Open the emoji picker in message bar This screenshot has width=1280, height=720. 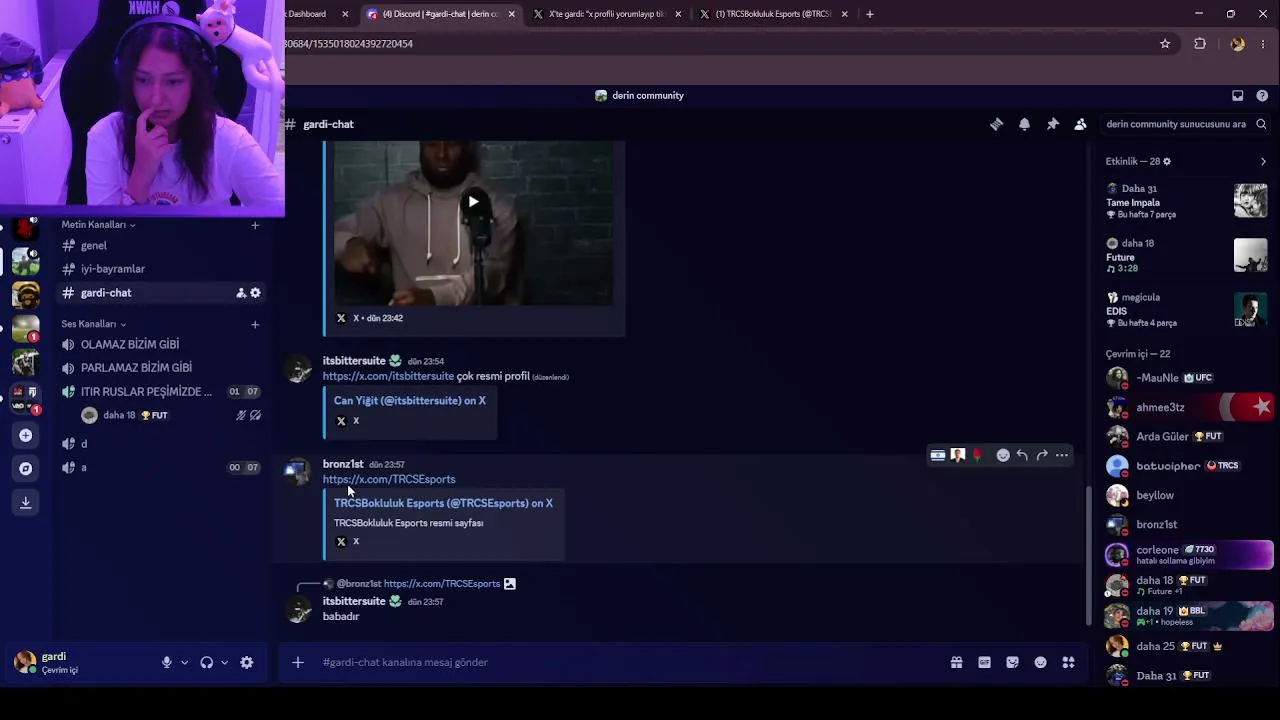point(1040,662)
